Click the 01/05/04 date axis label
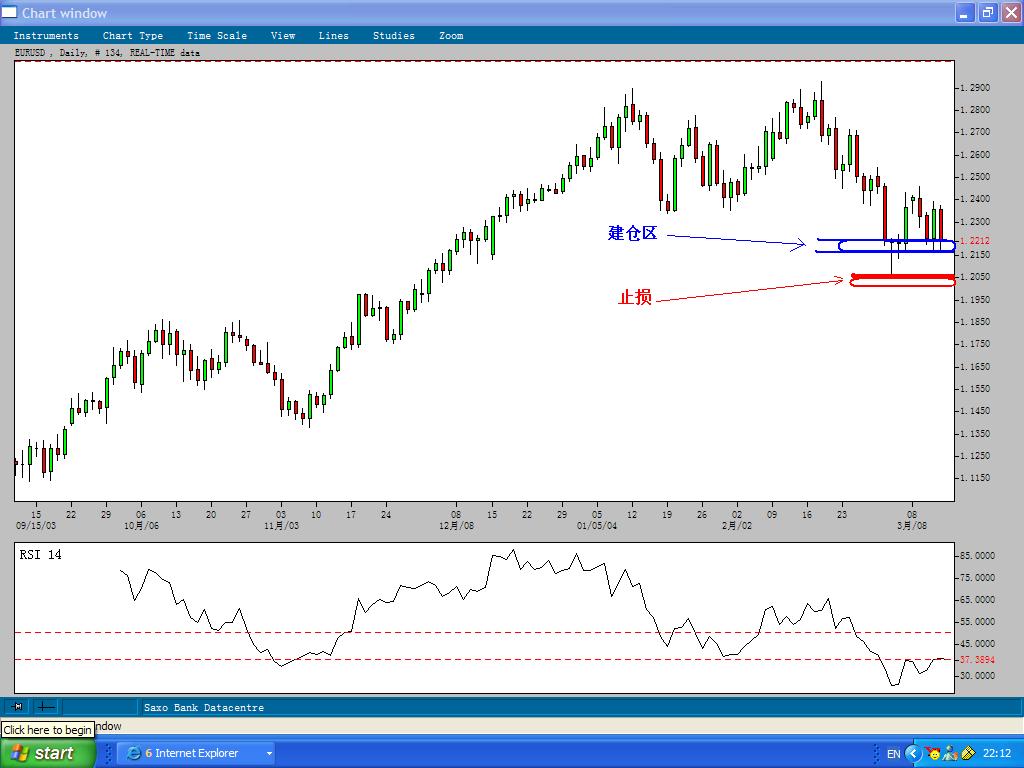 [x=597, y=526]
